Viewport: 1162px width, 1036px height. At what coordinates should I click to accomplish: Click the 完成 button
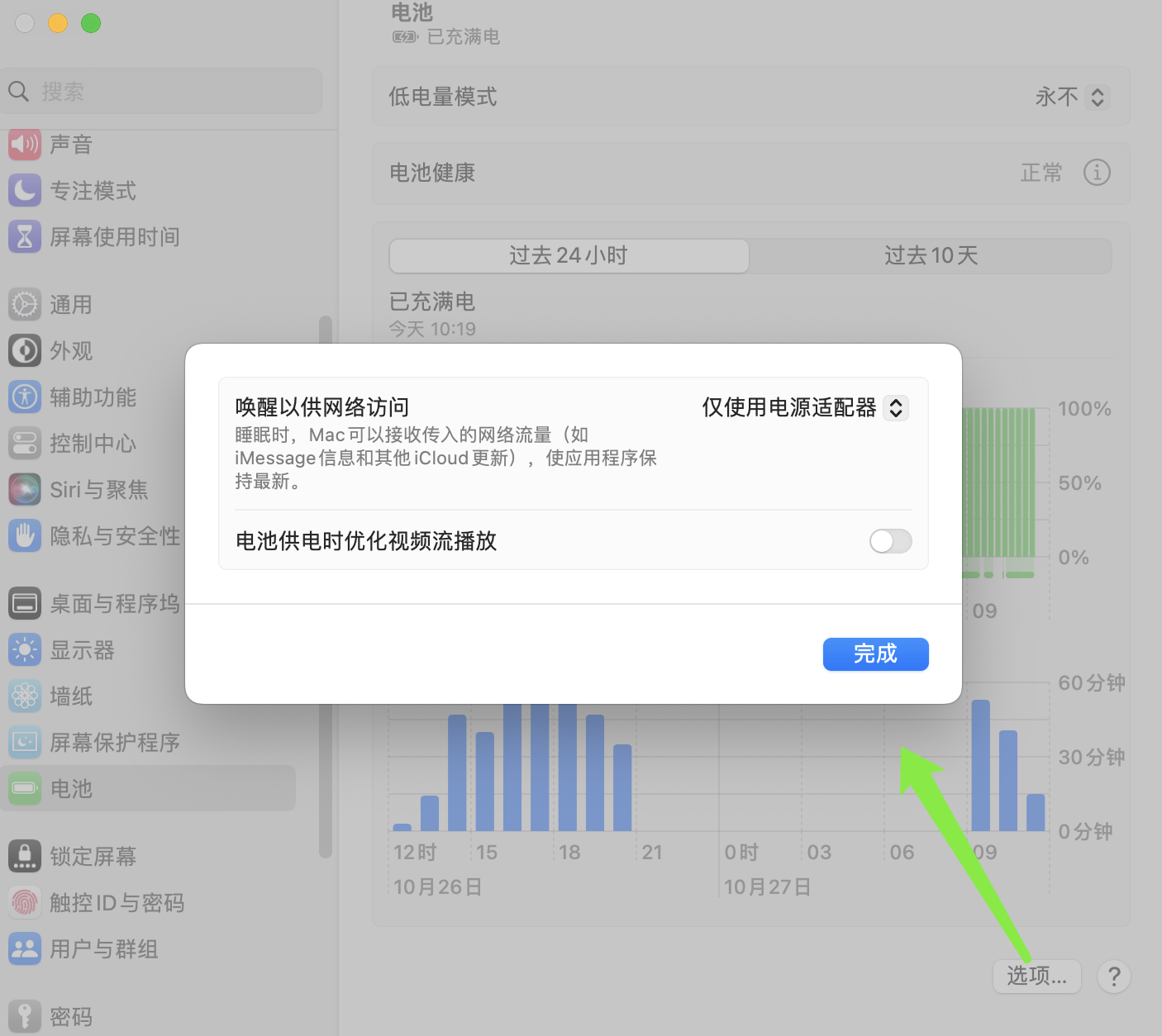click(x=875, y=654)
